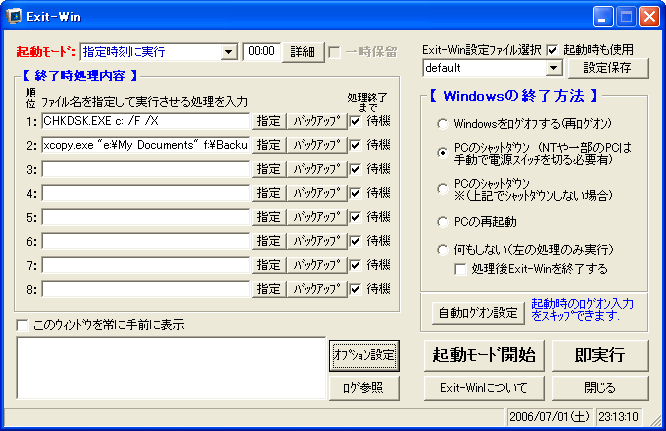This screenshot has width=666, height=431.
Task: Click 指定 button for row 5
Action: [x=269, y=217]
